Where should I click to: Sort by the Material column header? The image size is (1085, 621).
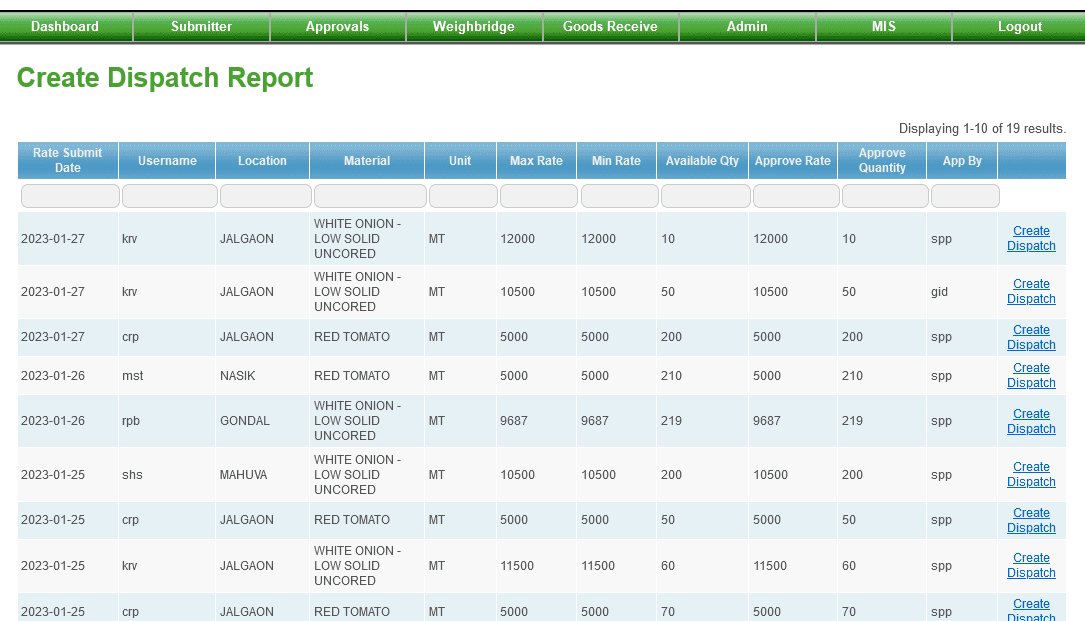click(367, 160)
